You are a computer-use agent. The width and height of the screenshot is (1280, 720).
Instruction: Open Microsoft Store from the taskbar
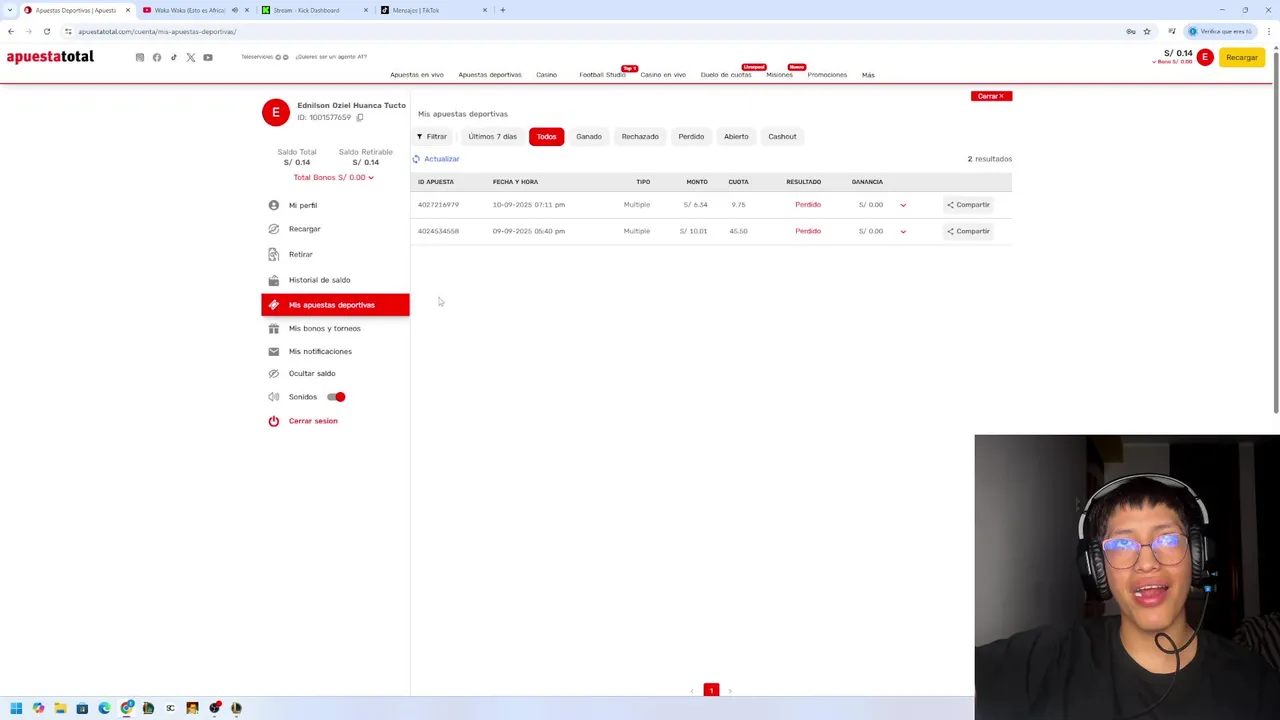[x=82, y=708]
